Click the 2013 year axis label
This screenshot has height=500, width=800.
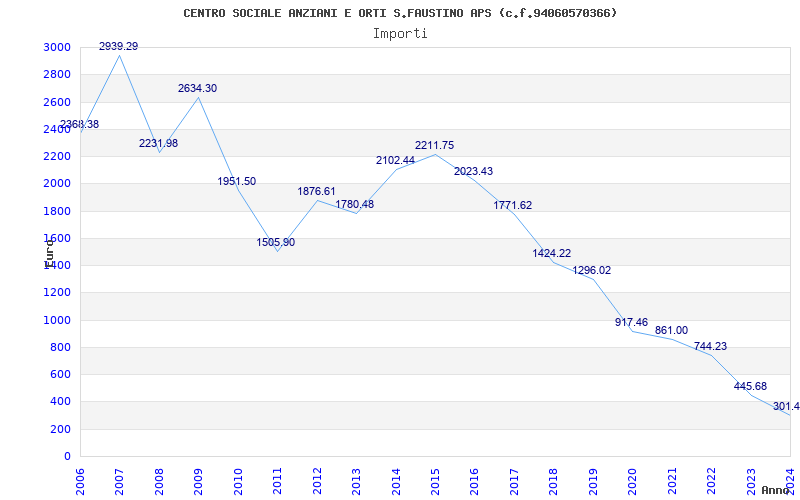click(356, 480)
